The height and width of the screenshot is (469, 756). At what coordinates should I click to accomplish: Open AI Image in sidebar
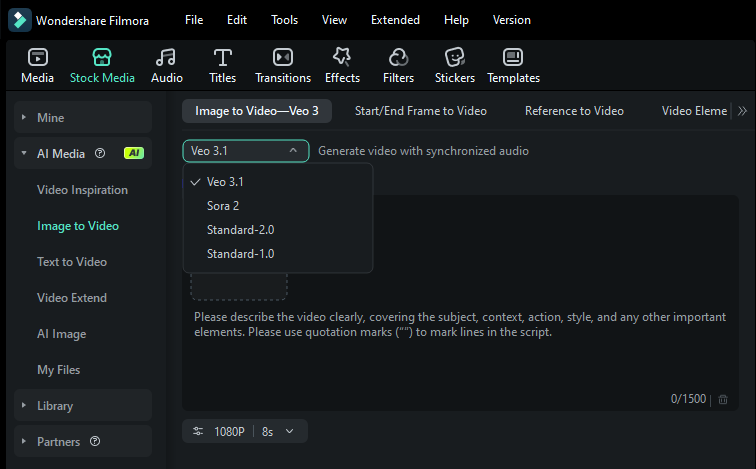[62, 334]
